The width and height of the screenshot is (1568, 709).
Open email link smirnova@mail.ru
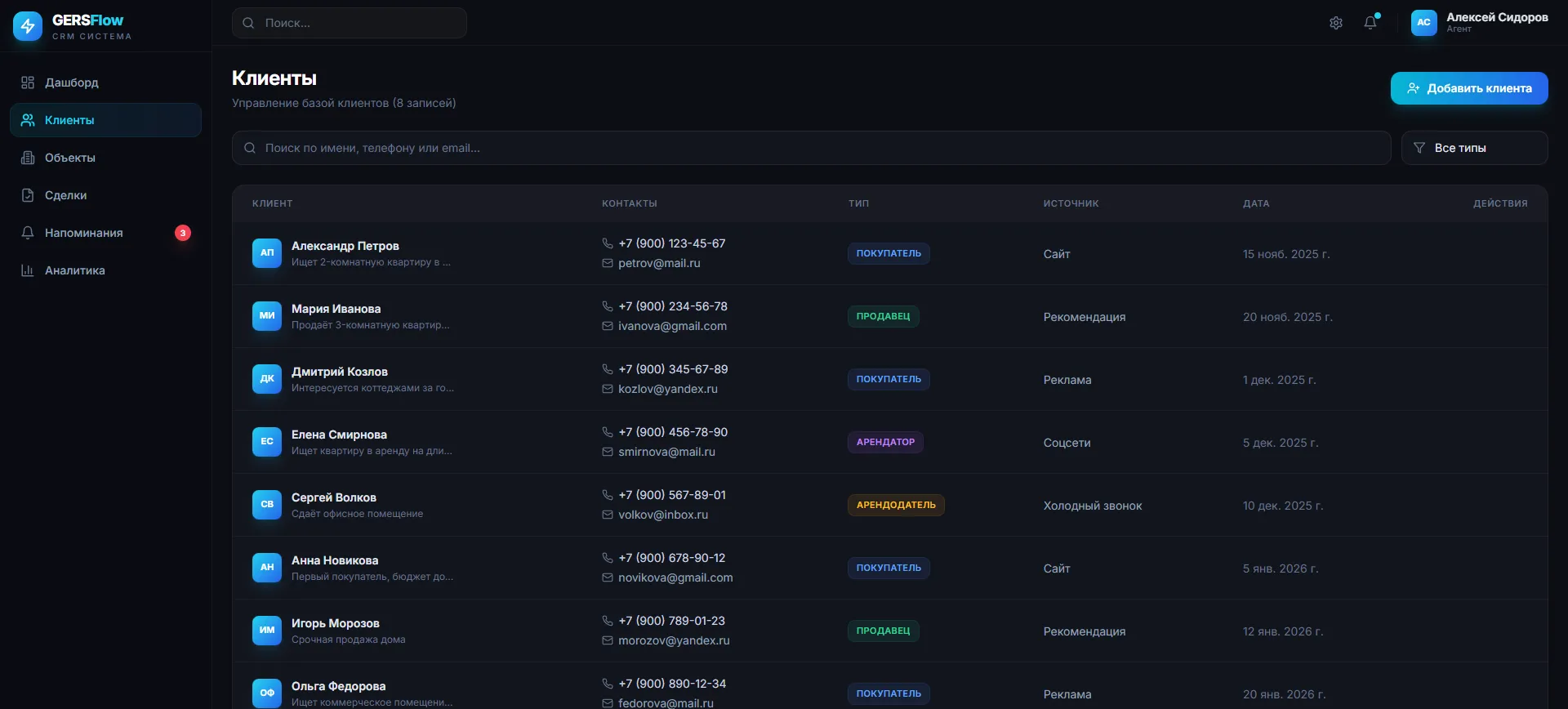click(x=666, y=452)
